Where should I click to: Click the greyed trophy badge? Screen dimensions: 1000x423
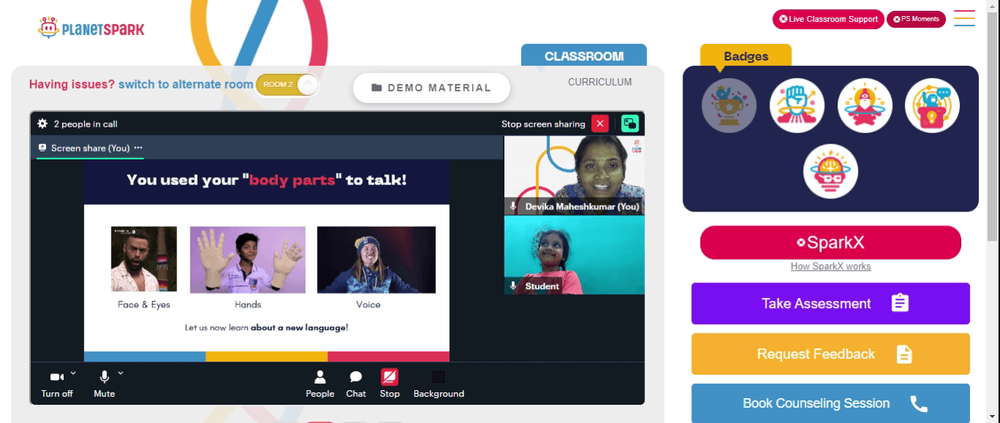point(729,105)
